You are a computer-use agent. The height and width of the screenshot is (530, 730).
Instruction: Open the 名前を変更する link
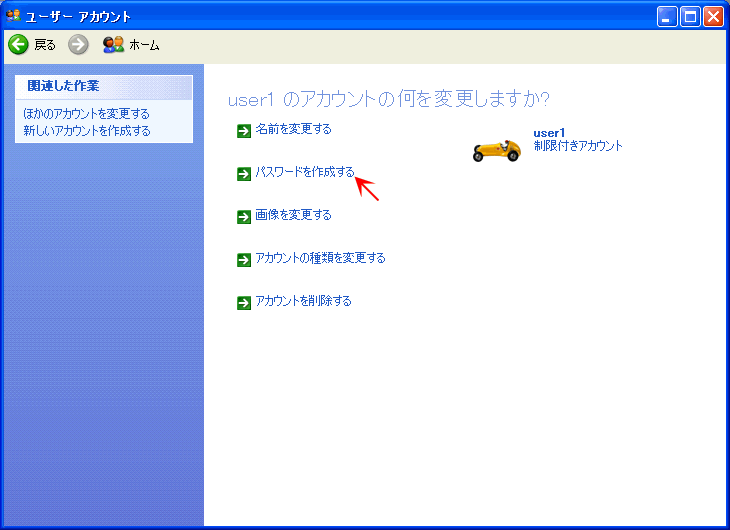point(293,129)
